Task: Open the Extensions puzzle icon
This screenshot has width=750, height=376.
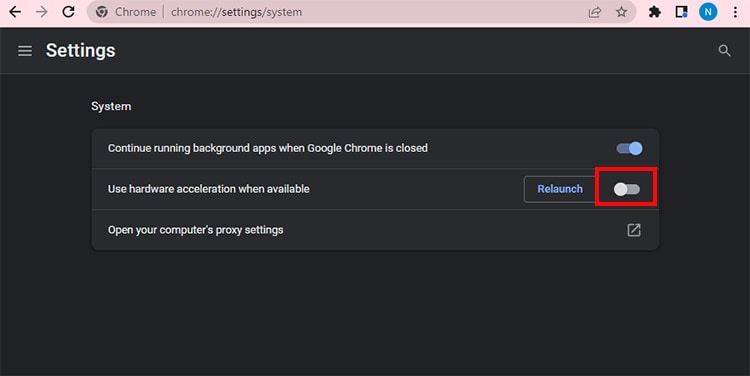Action: [x=655, y=12]
